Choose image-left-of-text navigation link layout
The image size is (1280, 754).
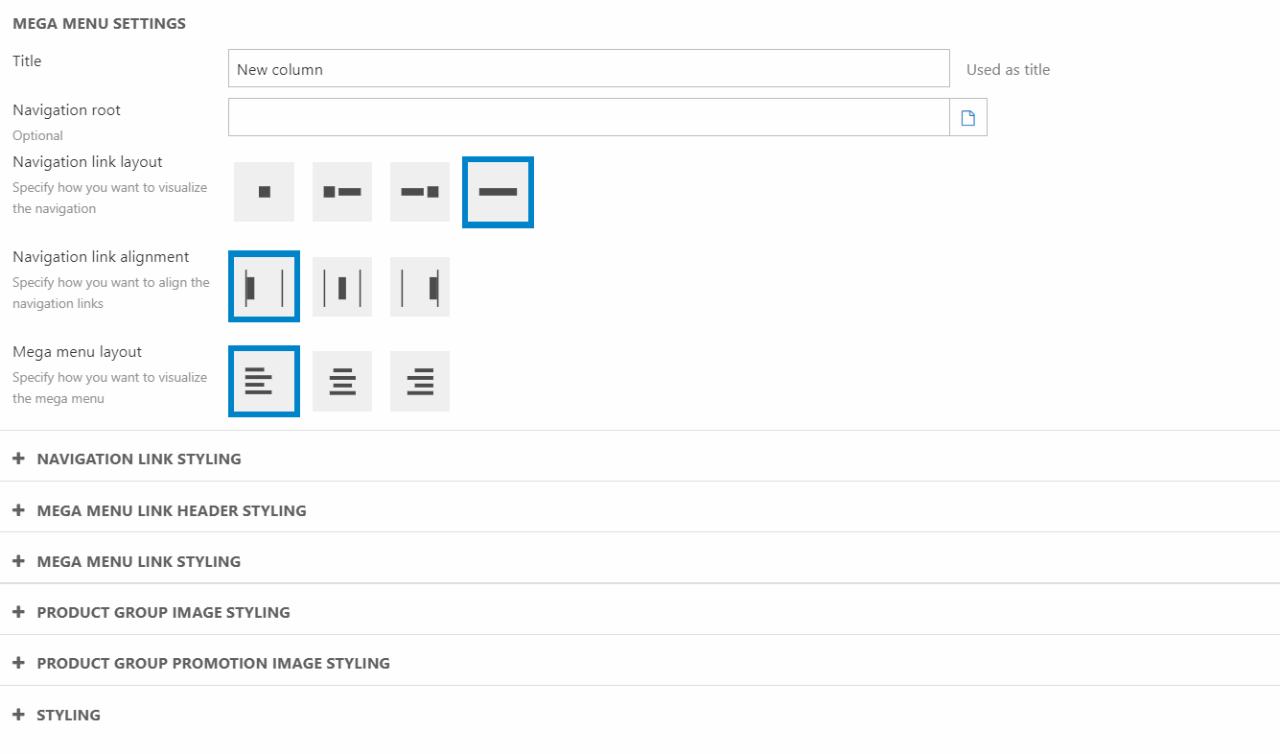pyautogui.click(x=342, y=192)
